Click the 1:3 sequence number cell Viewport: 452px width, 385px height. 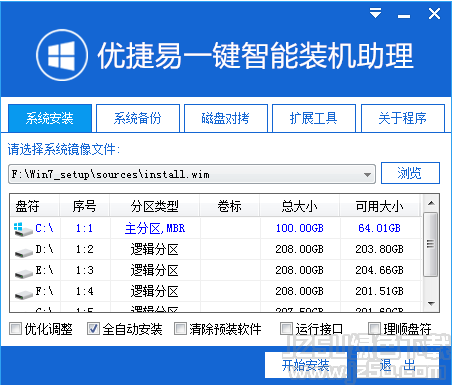tap(84, 270)
